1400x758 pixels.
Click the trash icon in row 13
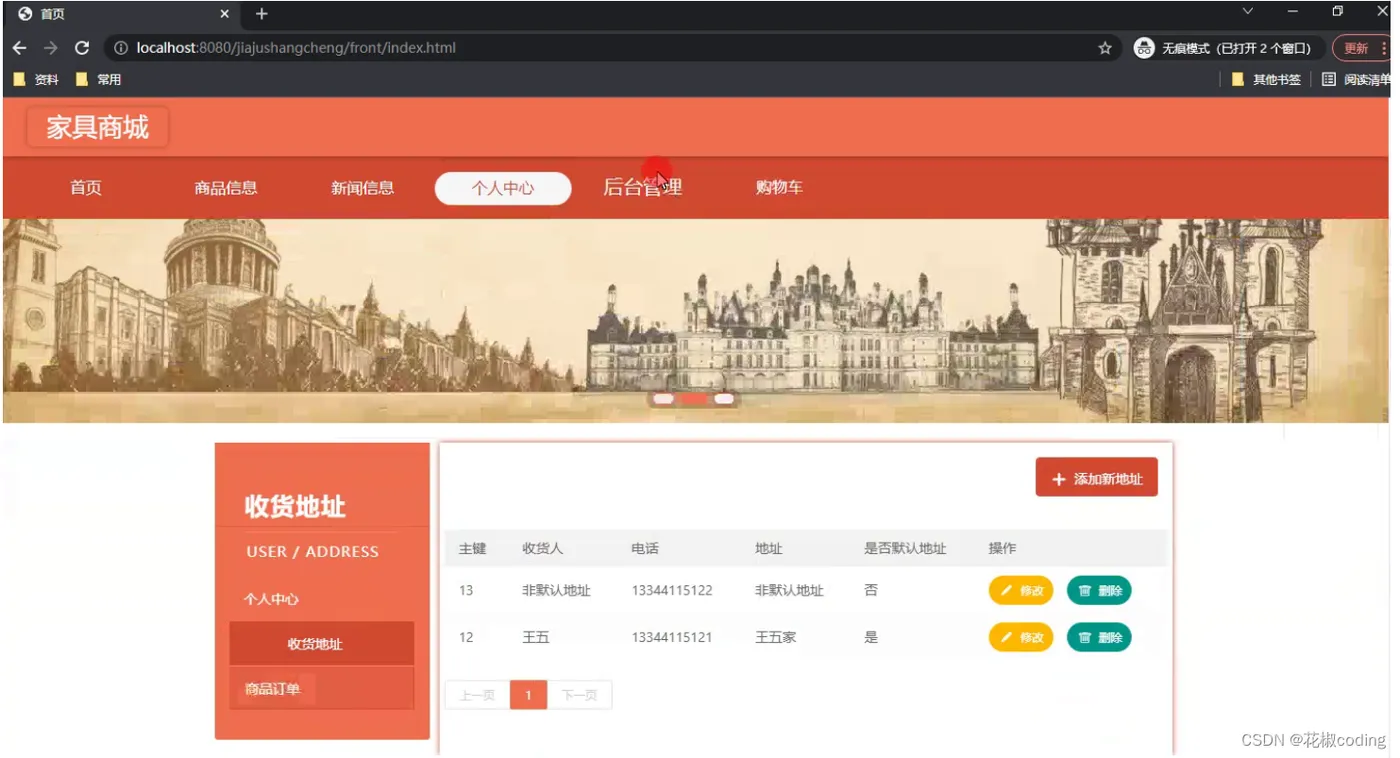1085,591
